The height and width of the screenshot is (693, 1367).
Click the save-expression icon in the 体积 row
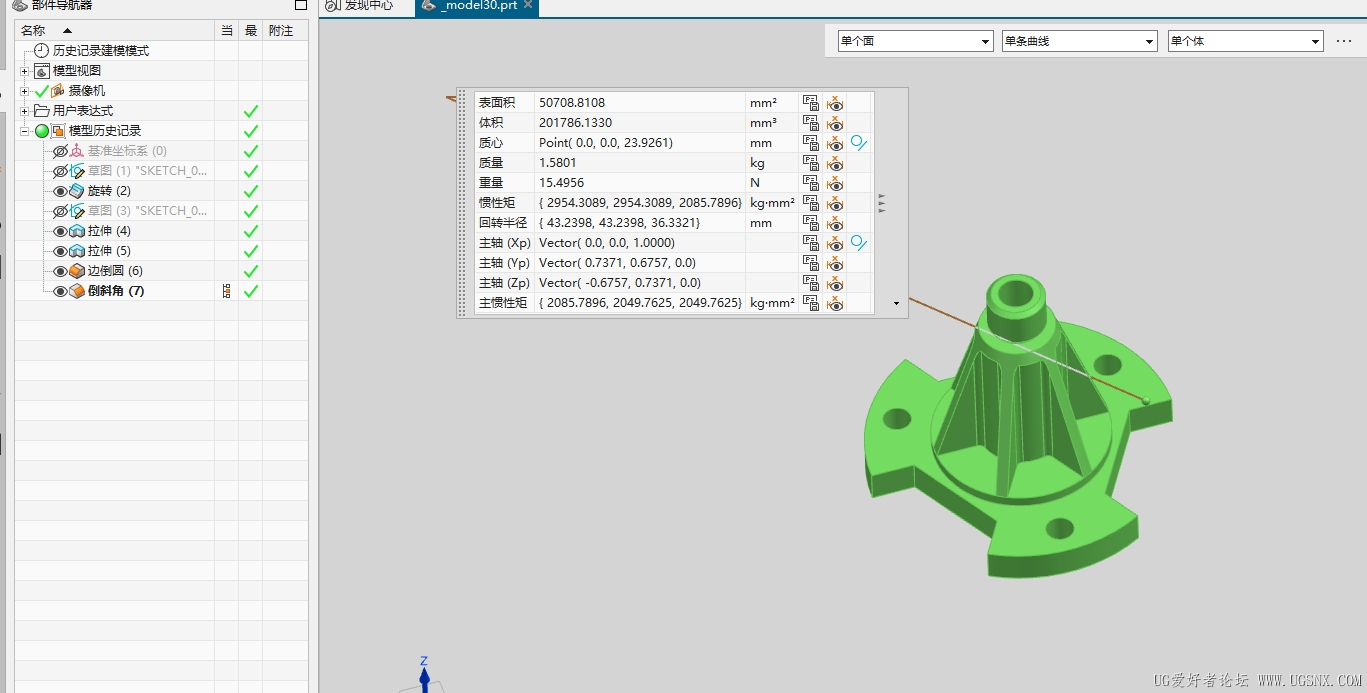[811, 123]
